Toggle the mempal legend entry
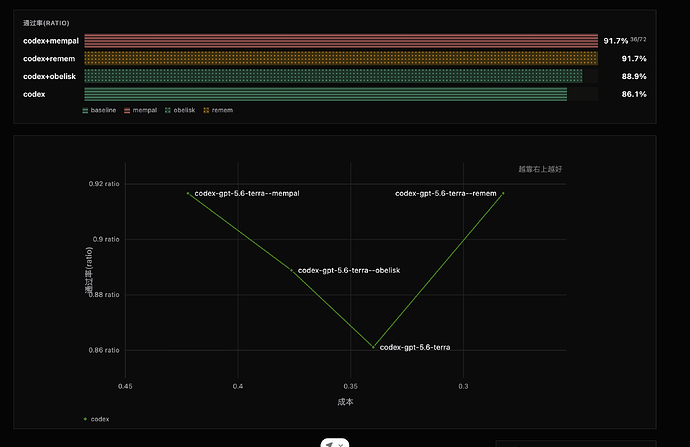690x447 pixels. coord(141,110)
